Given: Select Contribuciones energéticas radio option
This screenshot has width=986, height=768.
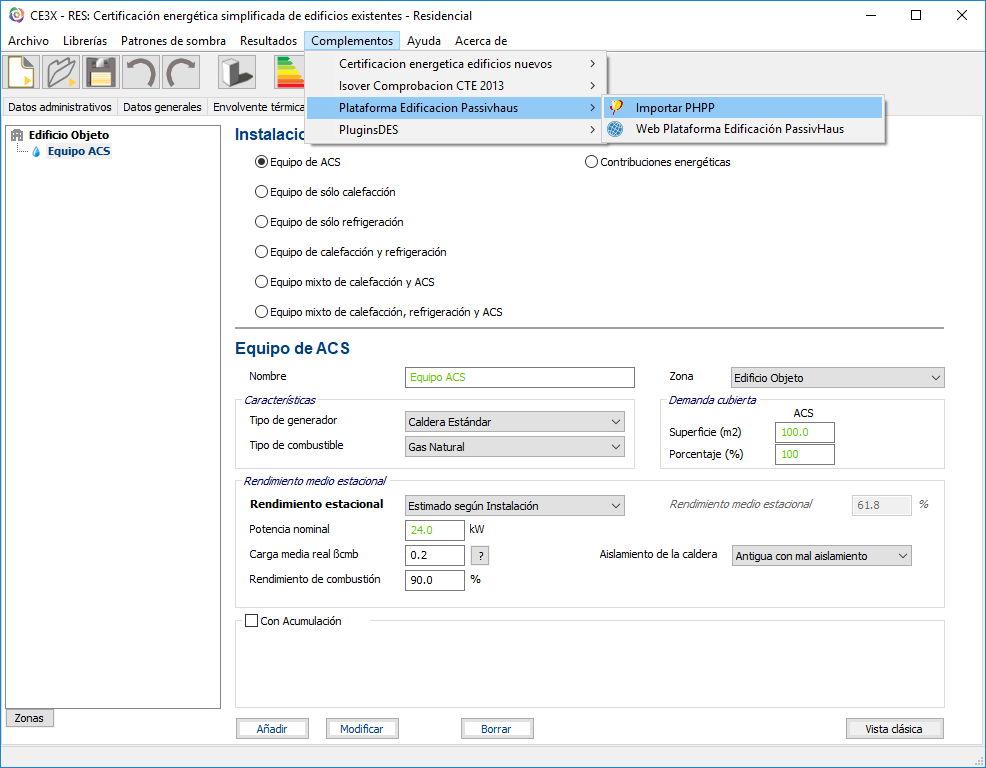Looking at the screenshot, I should (x=591, y=162).
